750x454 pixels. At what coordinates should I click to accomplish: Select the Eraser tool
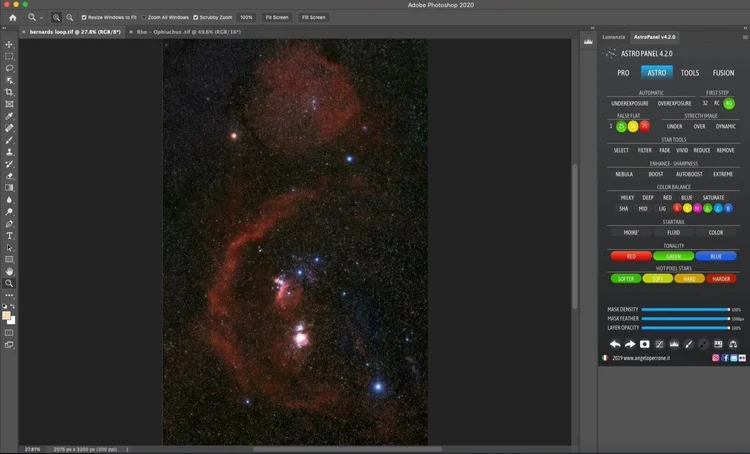[x=9, y=176]
